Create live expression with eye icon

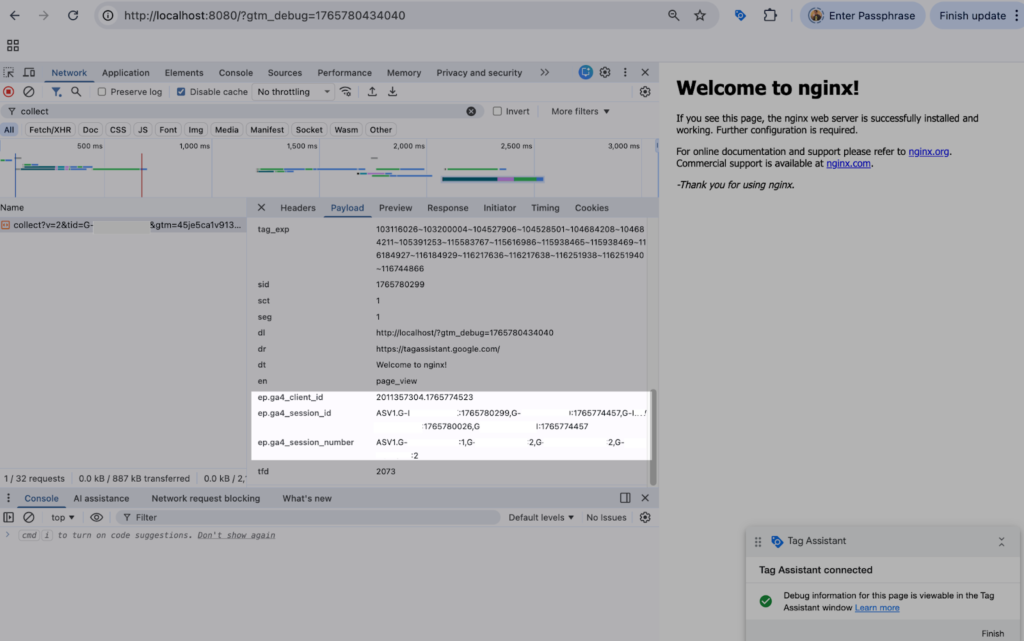click(97, 517)
